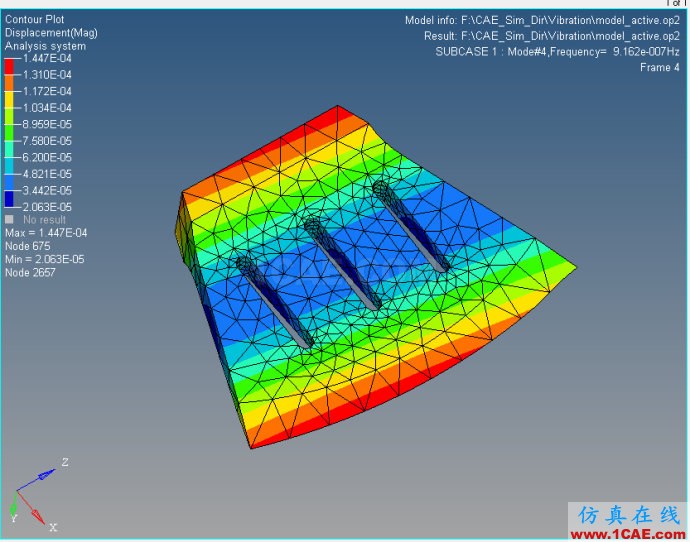The width and height of the screenshot is (690, 542).
Task: Click the 'Max = 1.447E-04' text
Action: coord(46,233)
